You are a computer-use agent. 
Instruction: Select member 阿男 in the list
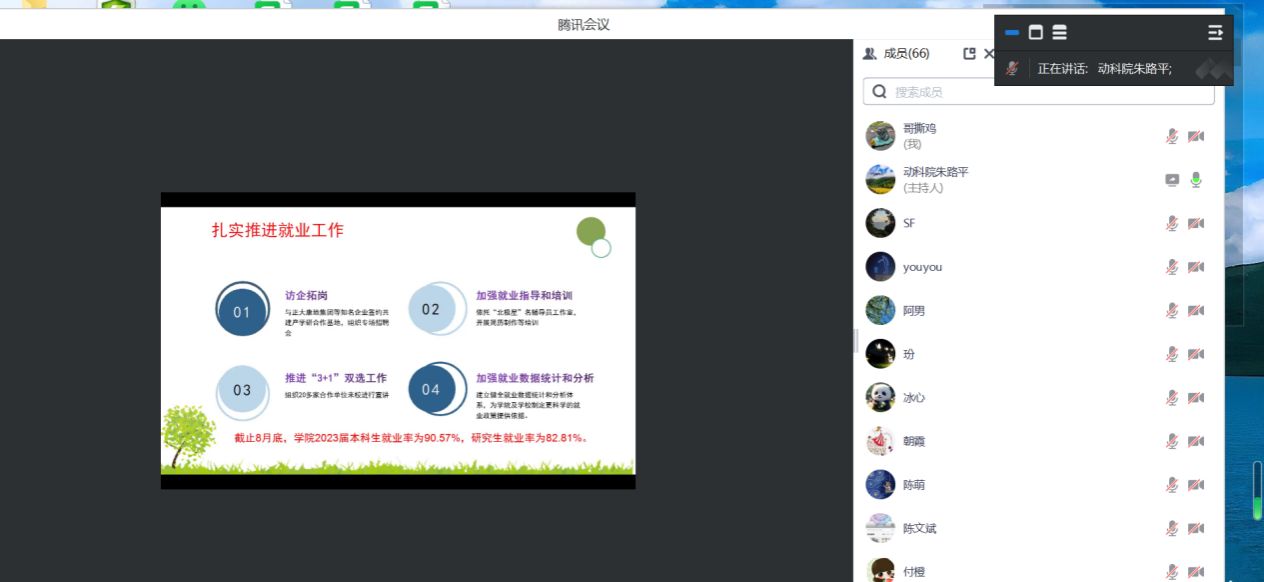click(x=914, y=311)
